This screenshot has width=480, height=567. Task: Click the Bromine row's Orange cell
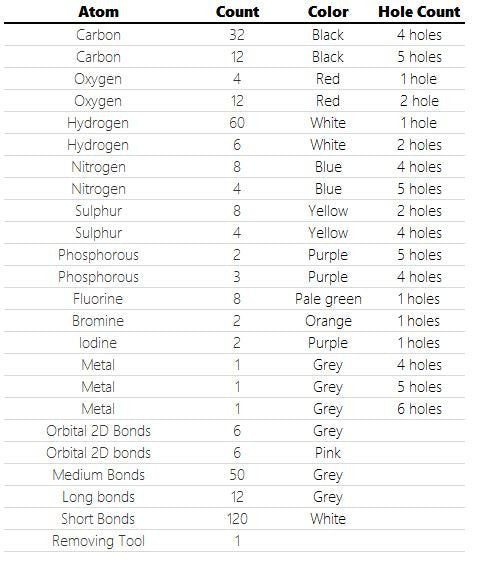[x=328, y=321]
